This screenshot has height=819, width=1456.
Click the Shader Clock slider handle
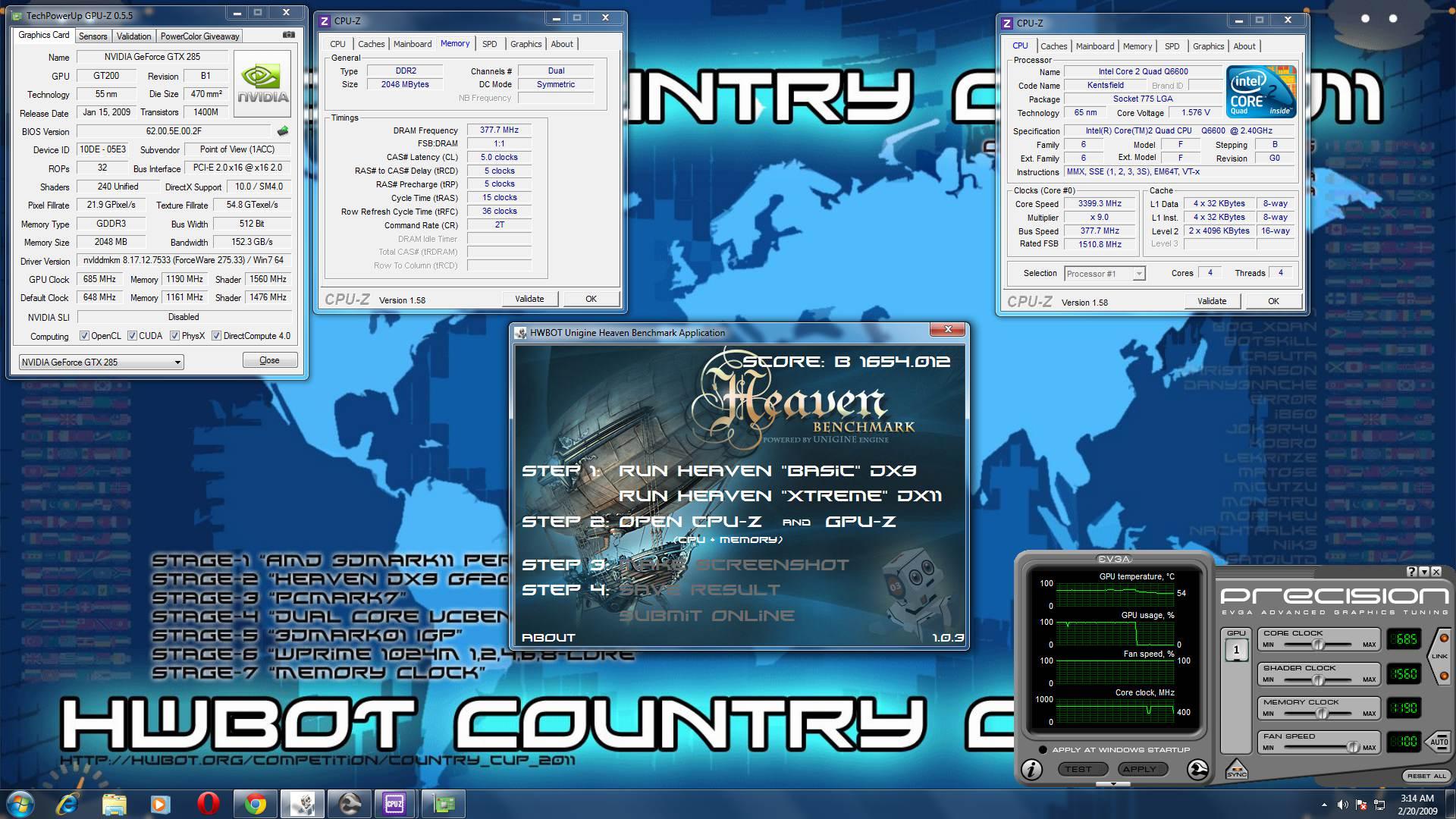[x=1318, y=679]
